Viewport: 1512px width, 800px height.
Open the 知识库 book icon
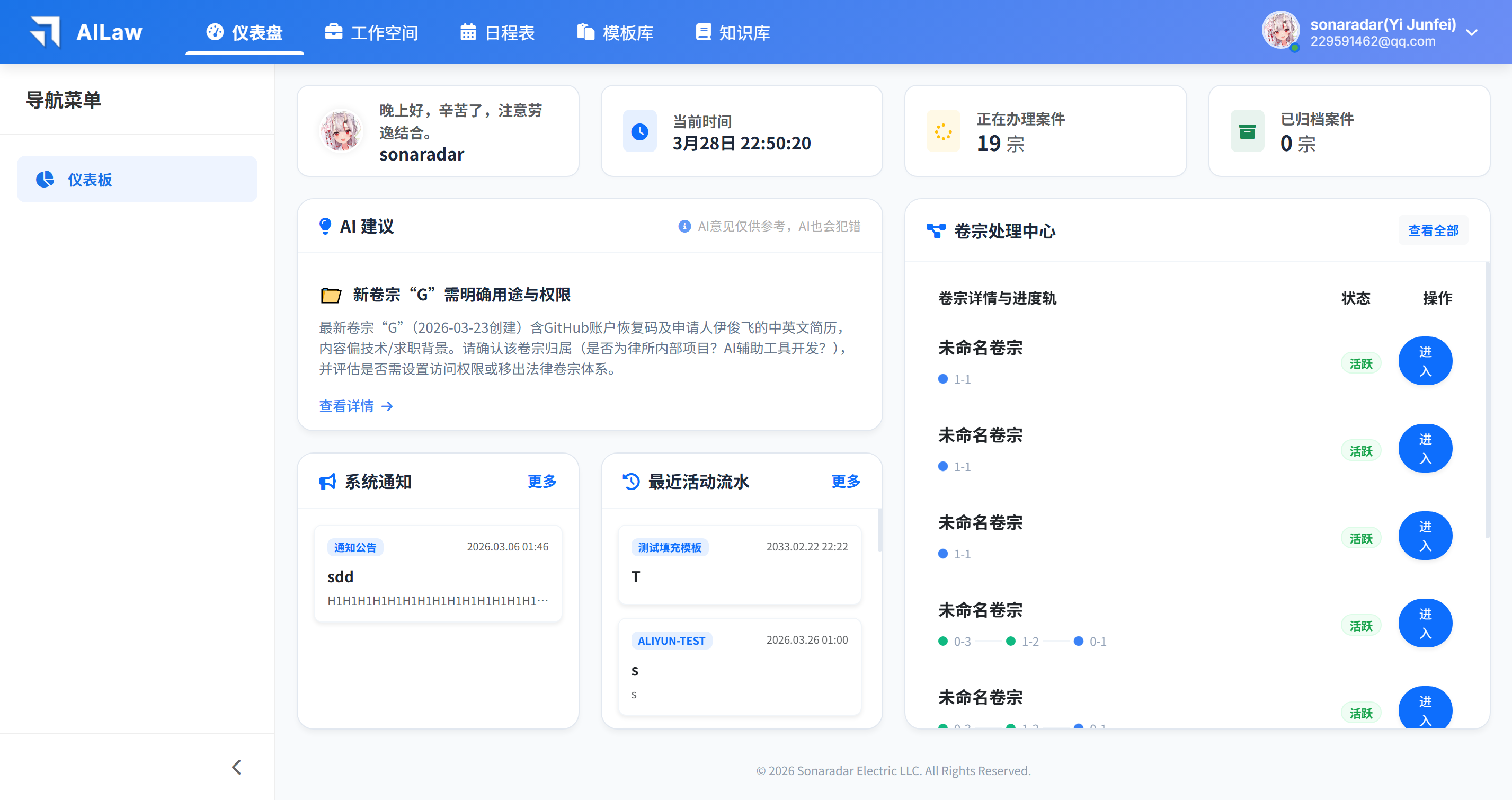702,32
